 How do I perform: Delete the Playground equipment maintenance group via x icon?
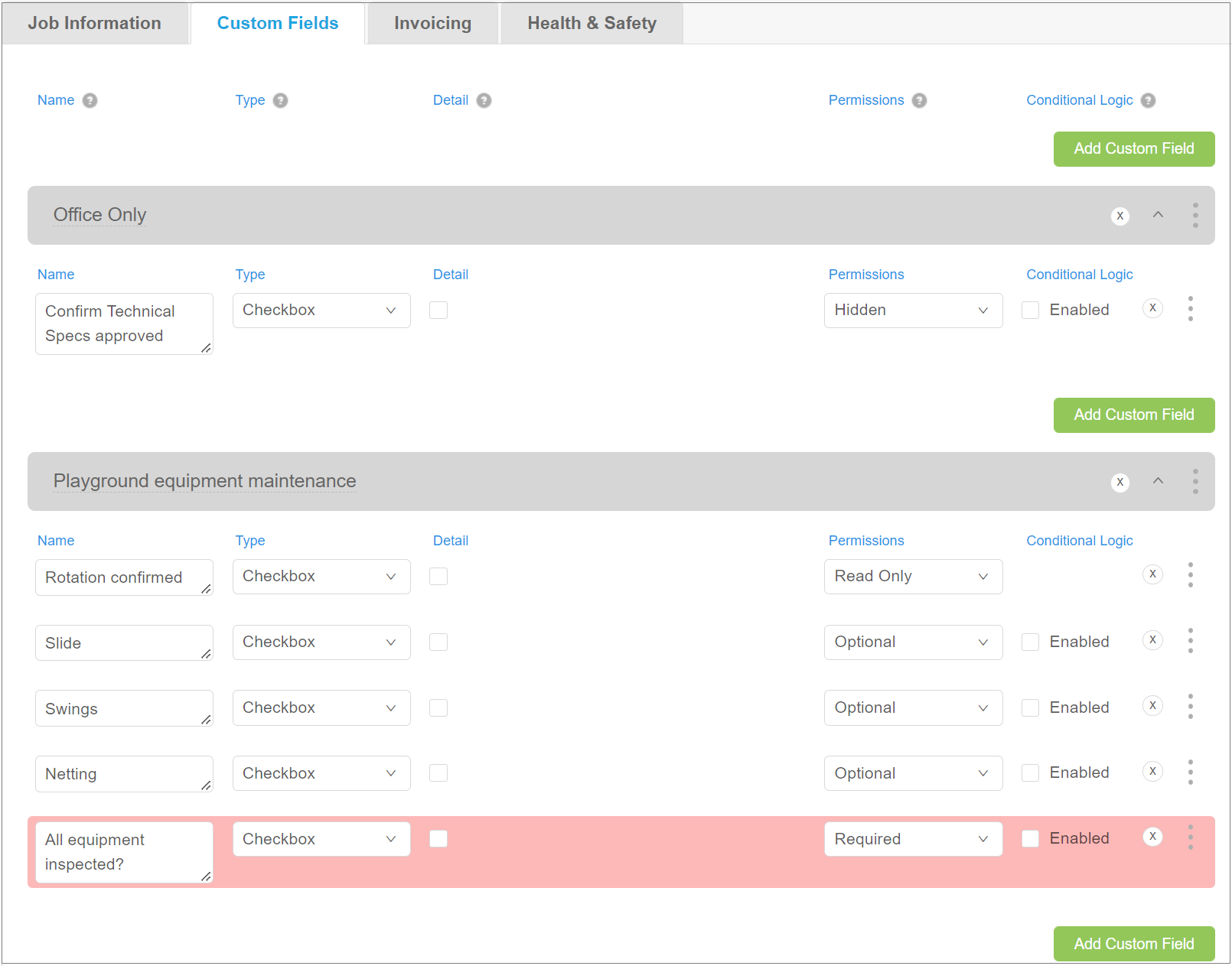tap(1120, 483)
